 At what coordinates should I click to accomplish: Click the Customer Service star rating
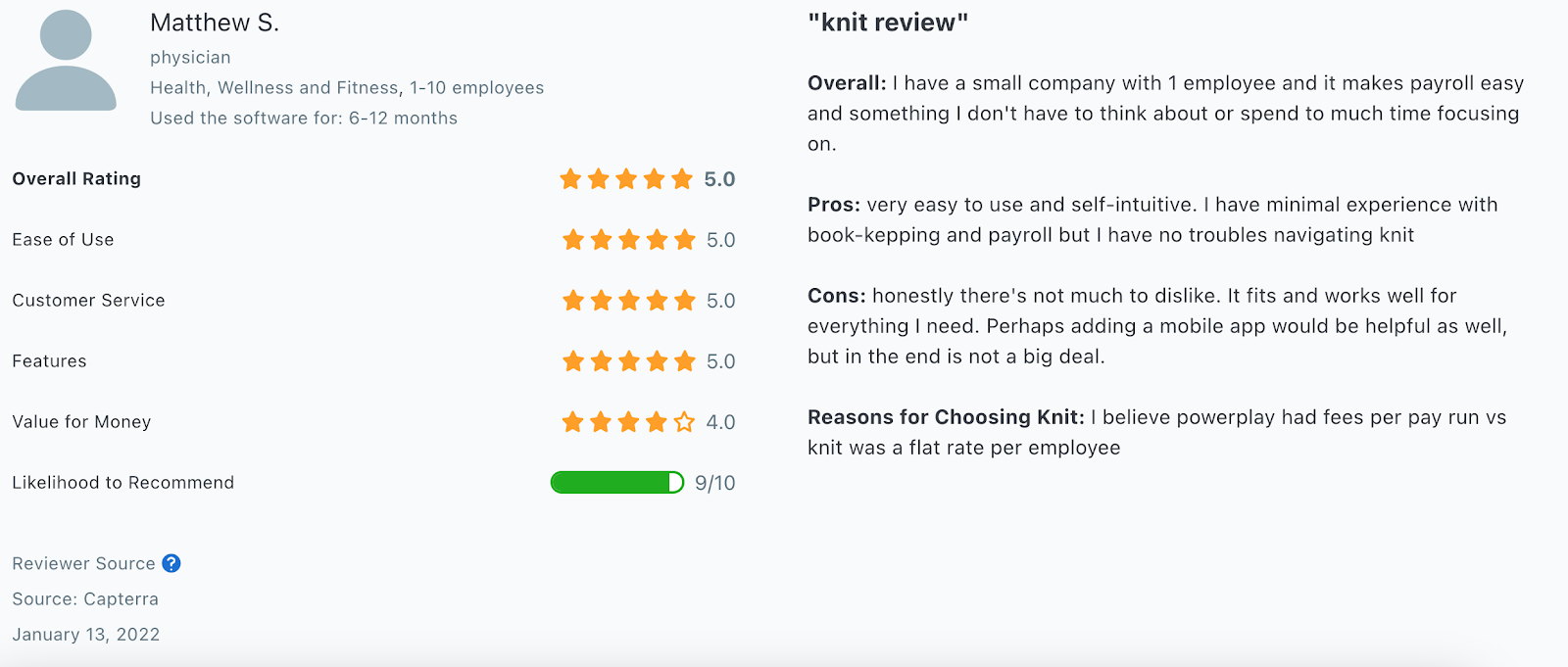coord(629,301)
